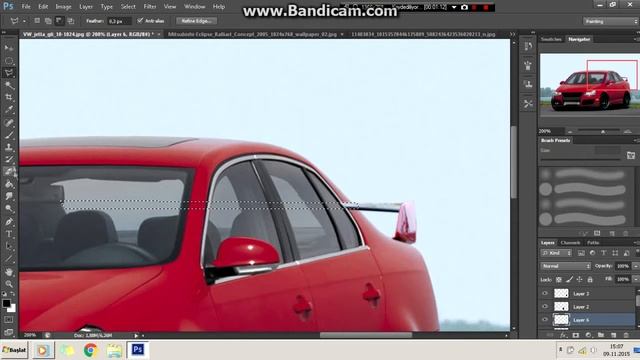640x360 pixels.
Task: Hide Layer 6 with eye icon
Action: 545,320
